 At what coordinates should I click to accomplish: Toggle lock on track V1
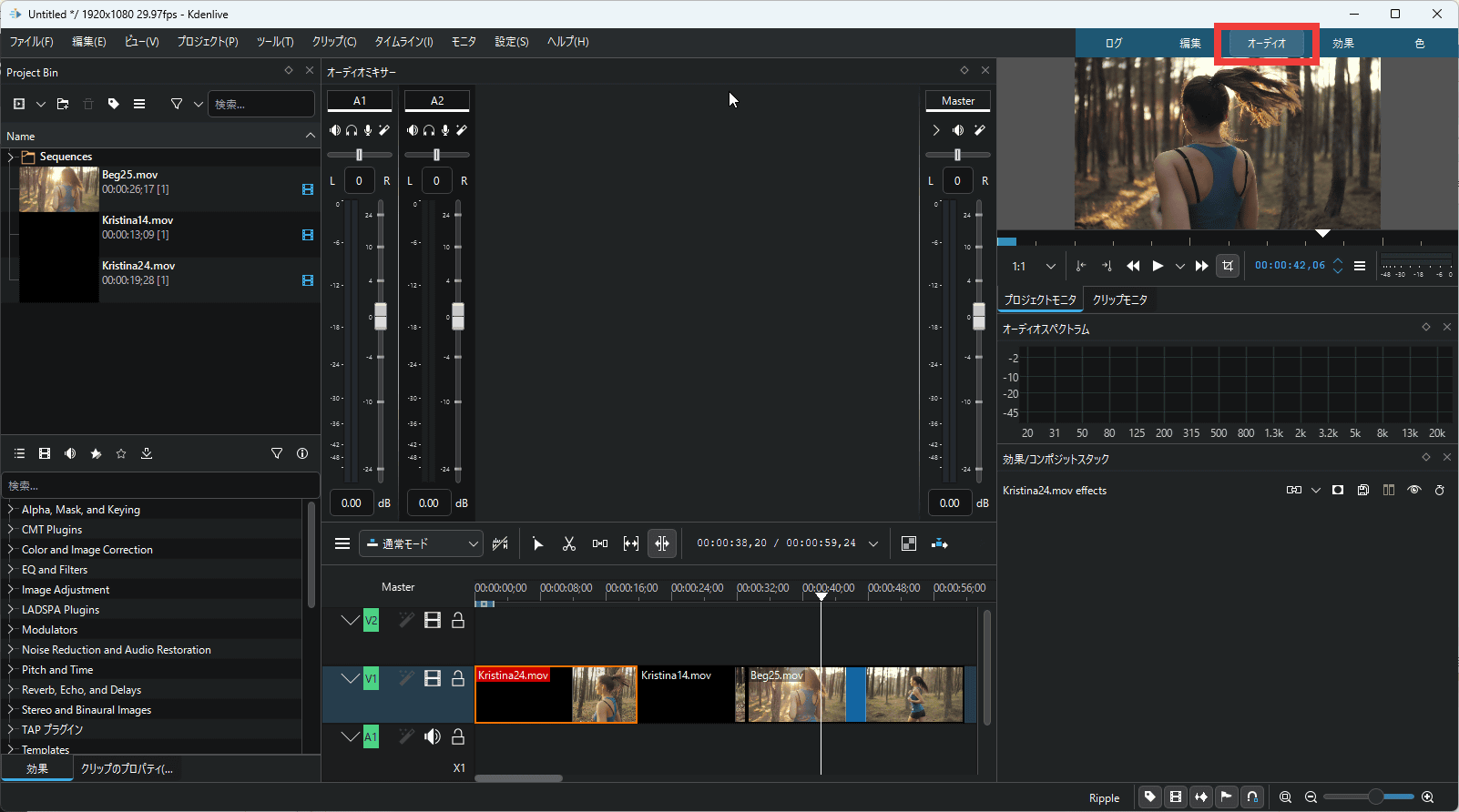(x=458, y=678)
